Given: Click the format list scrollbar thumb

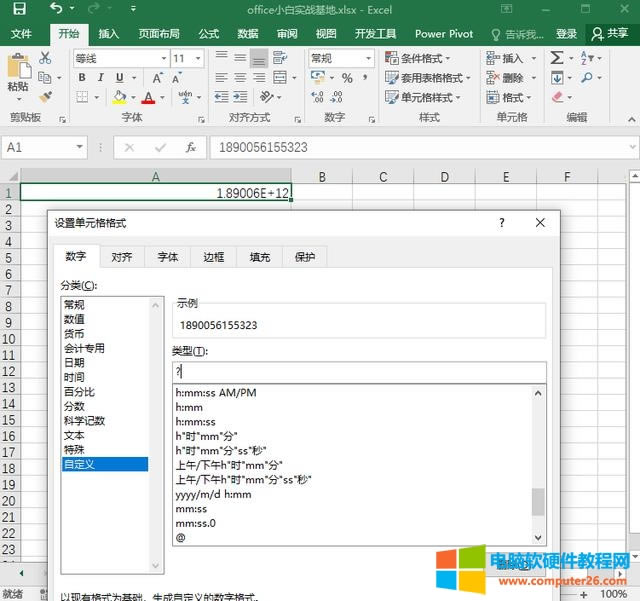Looking at the screenshot, I should pyautogui.click(x=538, y=501).
